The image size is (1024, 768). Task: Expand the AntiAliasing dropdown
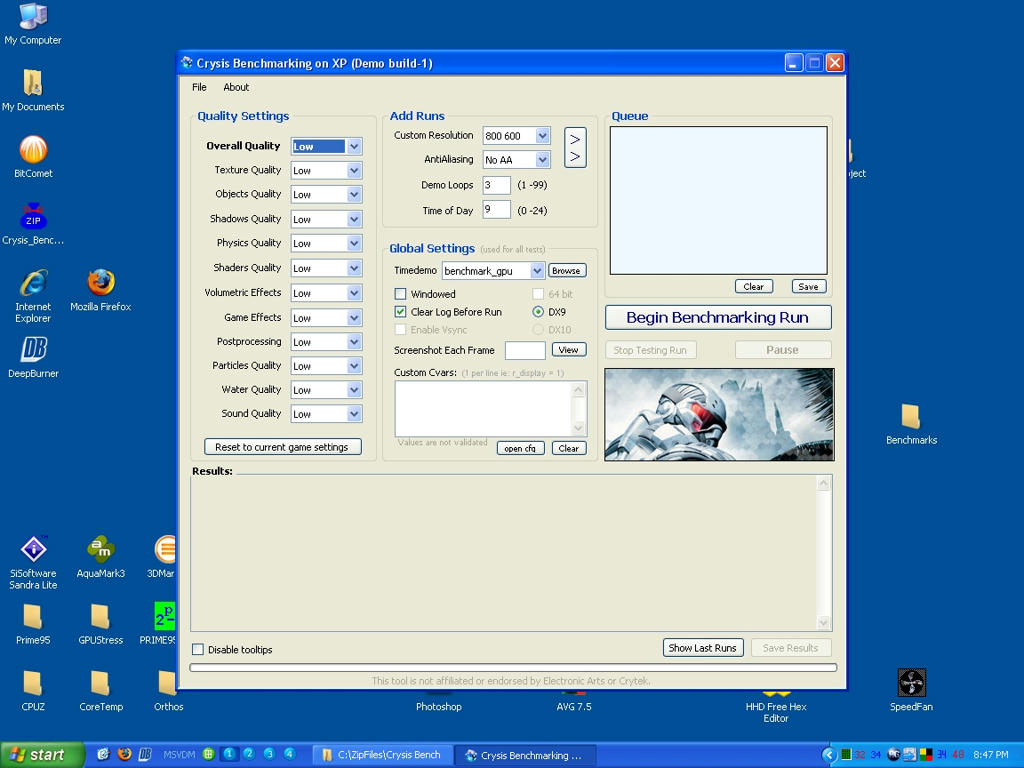click(x=543, y=160)
